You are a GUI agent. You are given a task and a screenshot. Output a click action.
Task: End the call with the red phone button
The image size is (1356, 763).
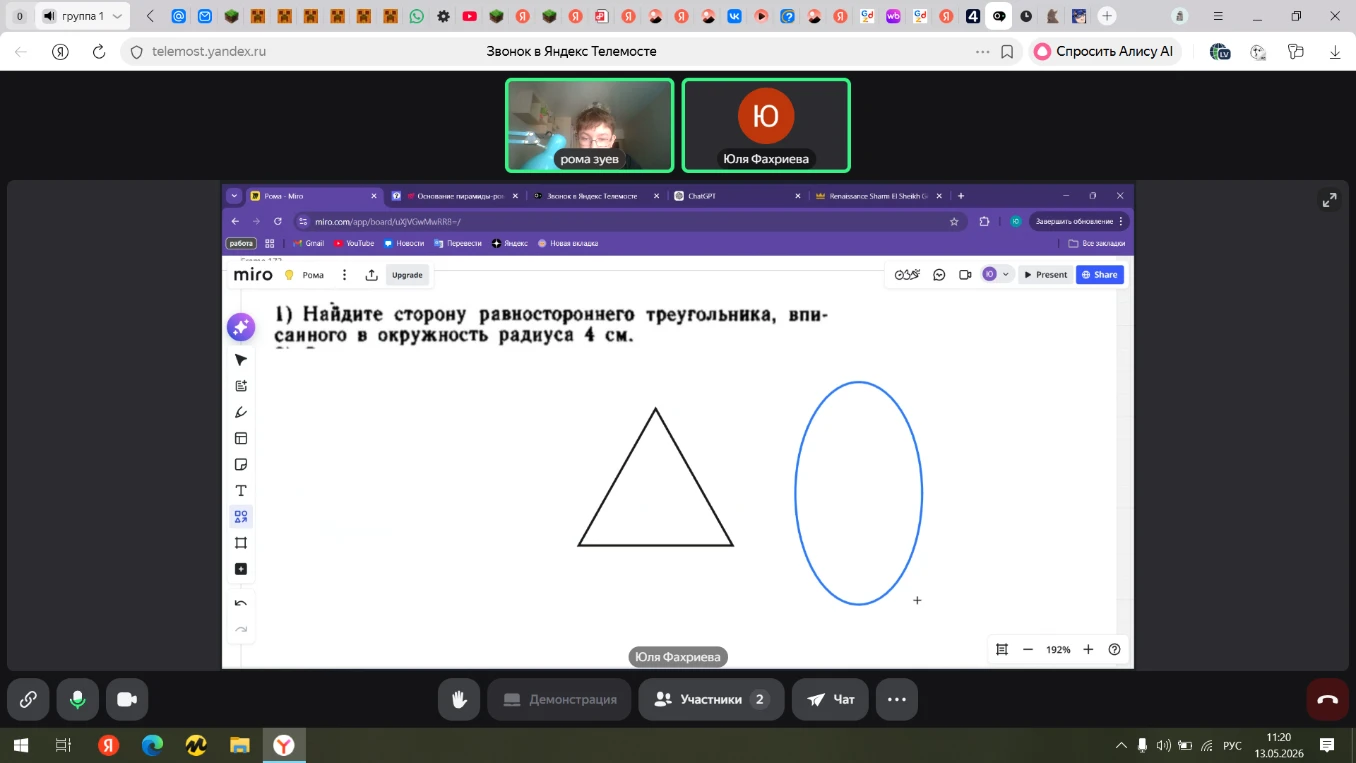pyautogui.click(x=1328, y=699)
